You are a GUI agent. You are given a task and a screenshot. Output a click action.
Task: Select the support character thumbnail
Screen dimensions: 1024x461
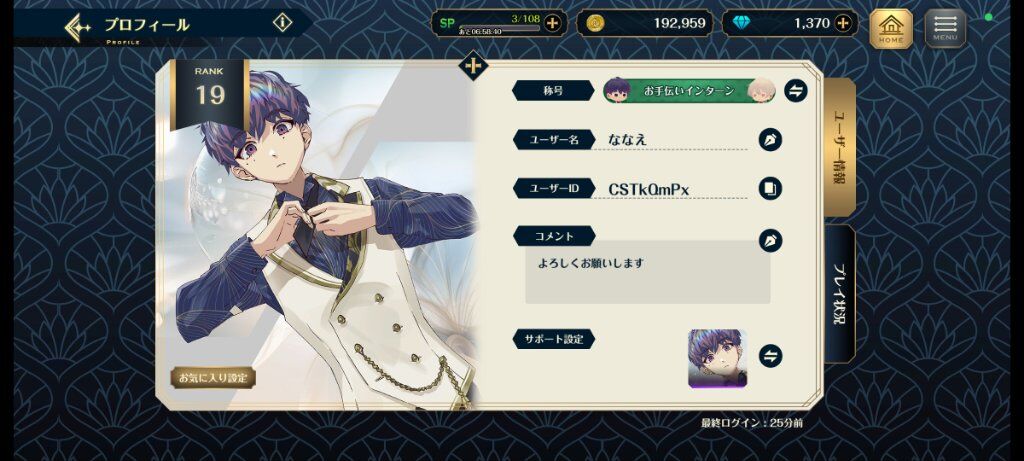click(718, 358)
